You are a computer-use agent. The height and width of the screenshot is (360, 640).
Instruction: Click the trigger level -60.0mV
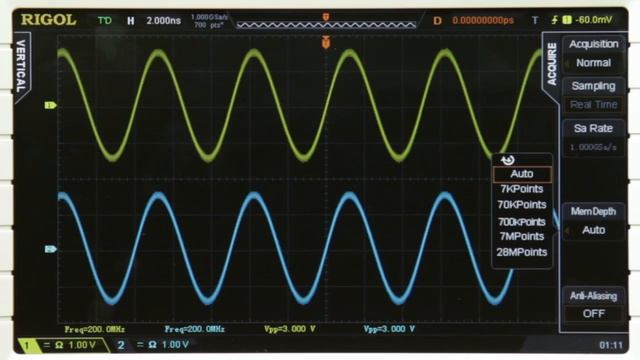pos(594,20)
